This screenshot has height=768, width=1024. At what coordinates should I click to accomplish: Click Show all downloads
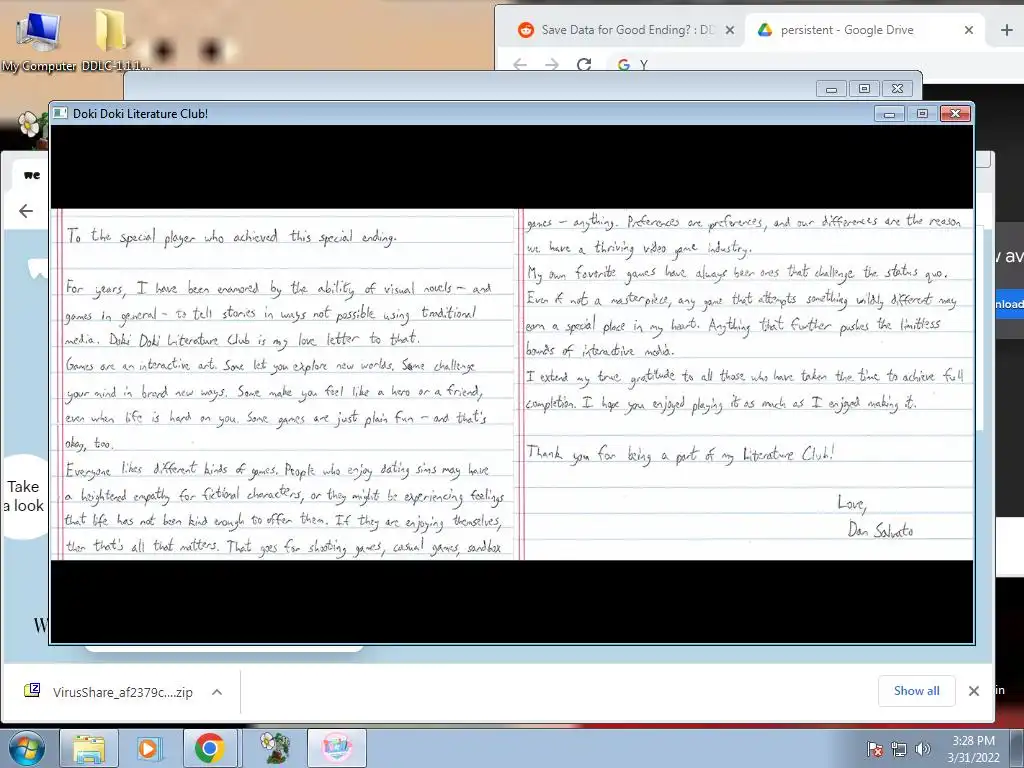click(x=916, y=690)
